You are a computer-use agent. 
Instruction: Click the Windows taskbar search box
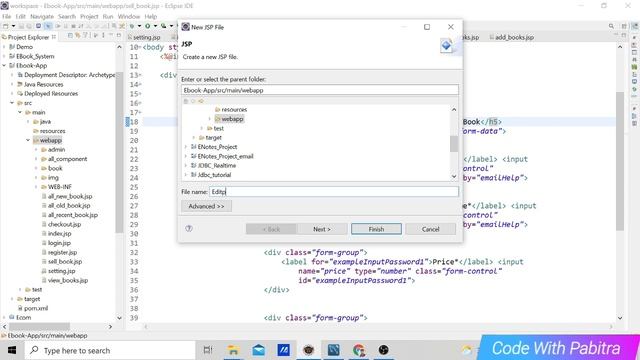tap(109, 350)
